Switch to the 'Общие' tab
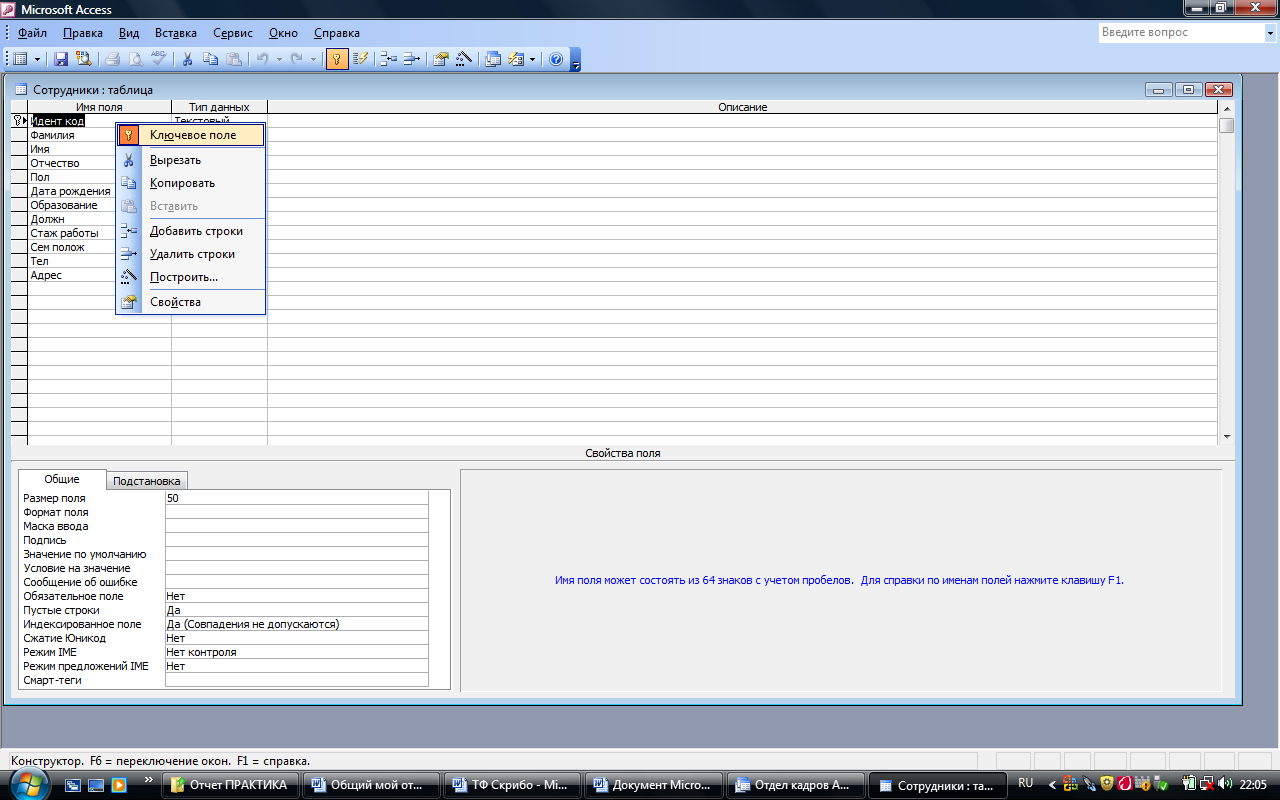Viewport: 1280px width, 800px height. click(x=62, y=479)
